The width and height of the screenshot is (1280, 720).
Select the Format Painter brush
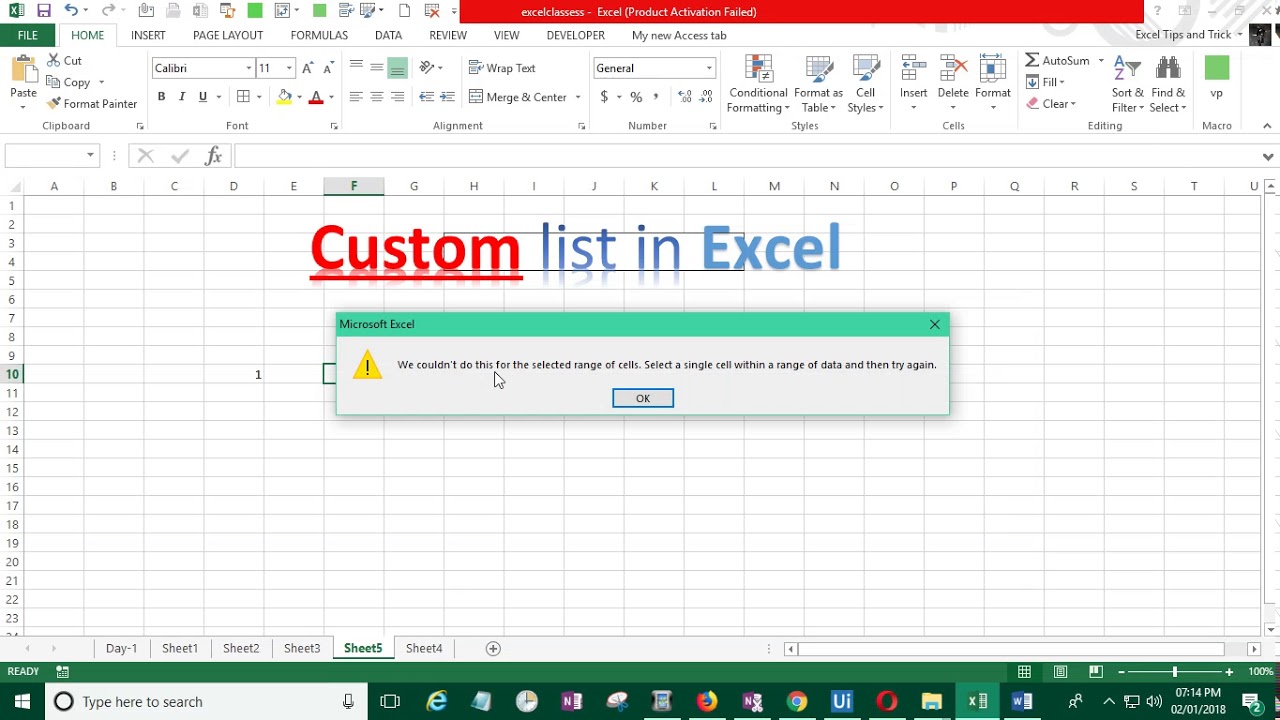pyautogui.click(x=92, y=104)
